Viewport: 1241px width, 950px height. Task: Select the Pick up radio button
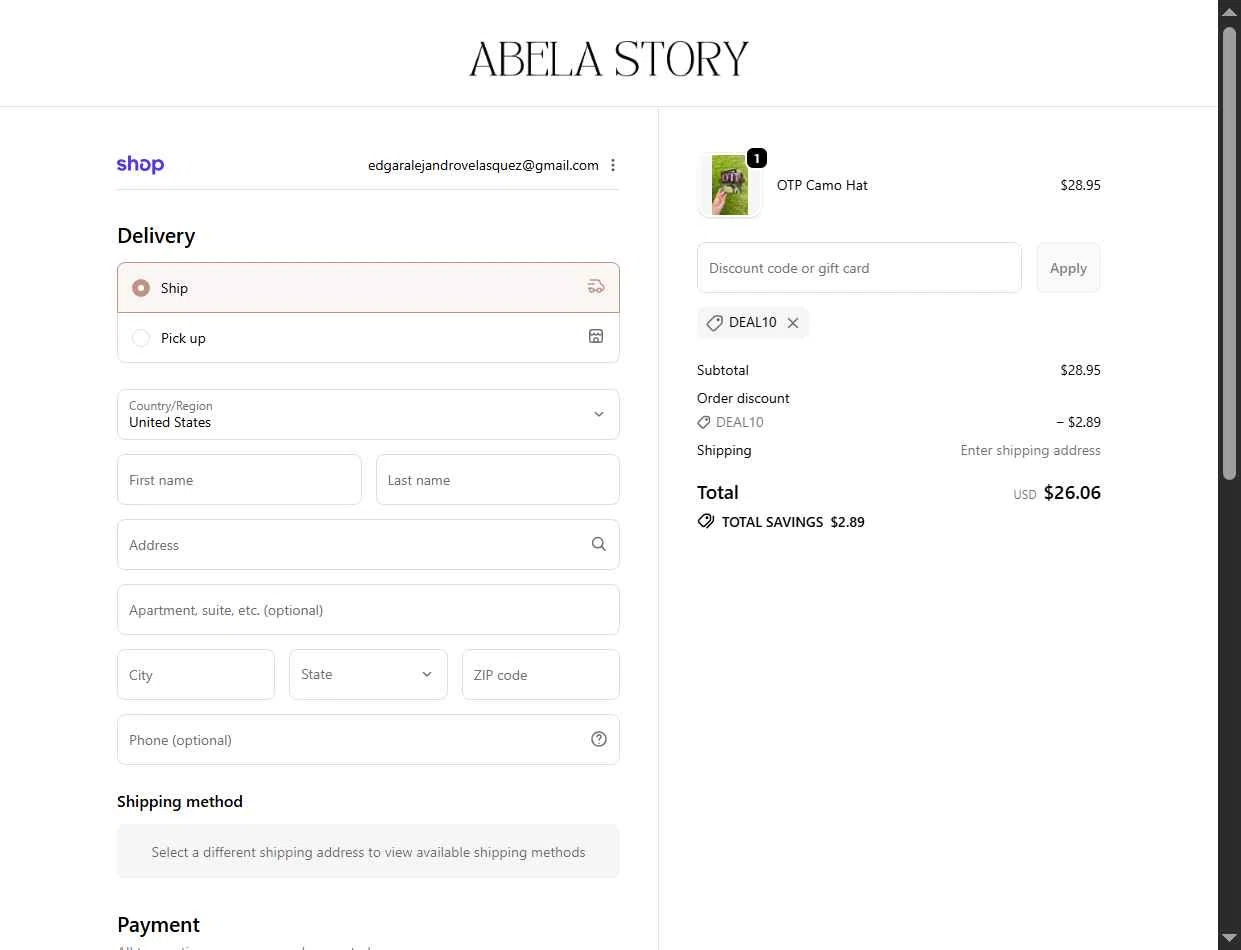click(141, 338)
